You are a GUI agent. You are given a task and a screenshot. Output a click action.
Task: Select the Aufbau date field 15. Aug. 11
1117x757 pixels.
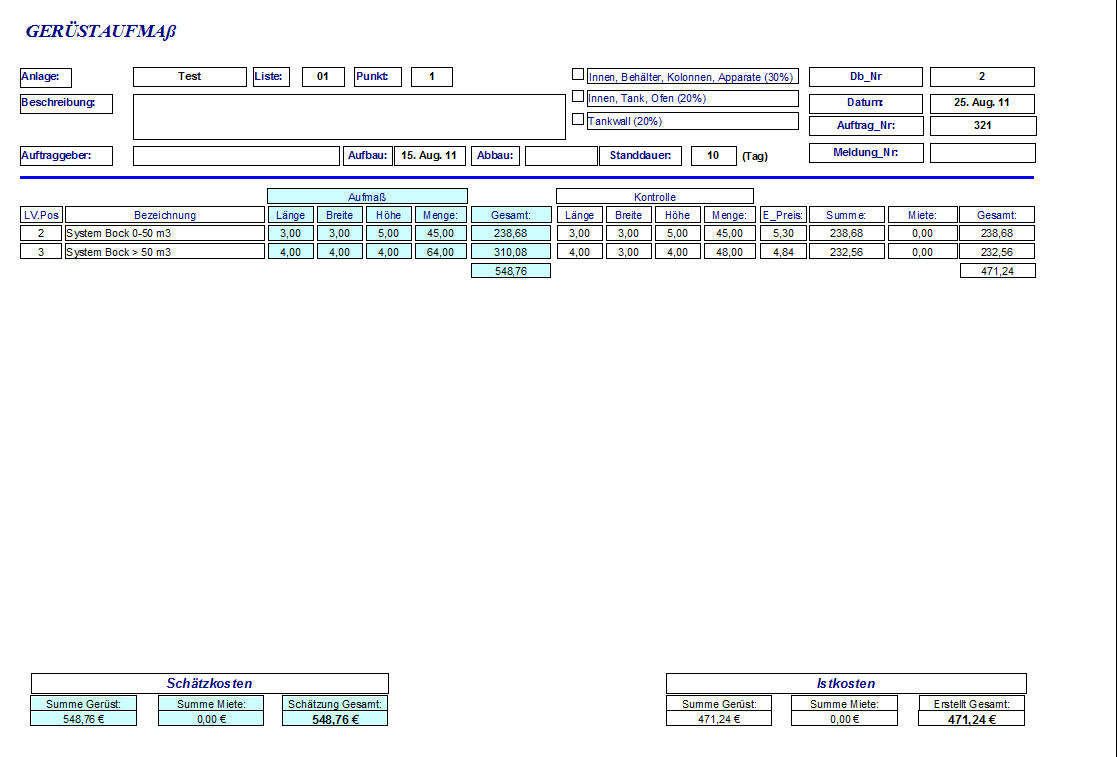[429, 156]
